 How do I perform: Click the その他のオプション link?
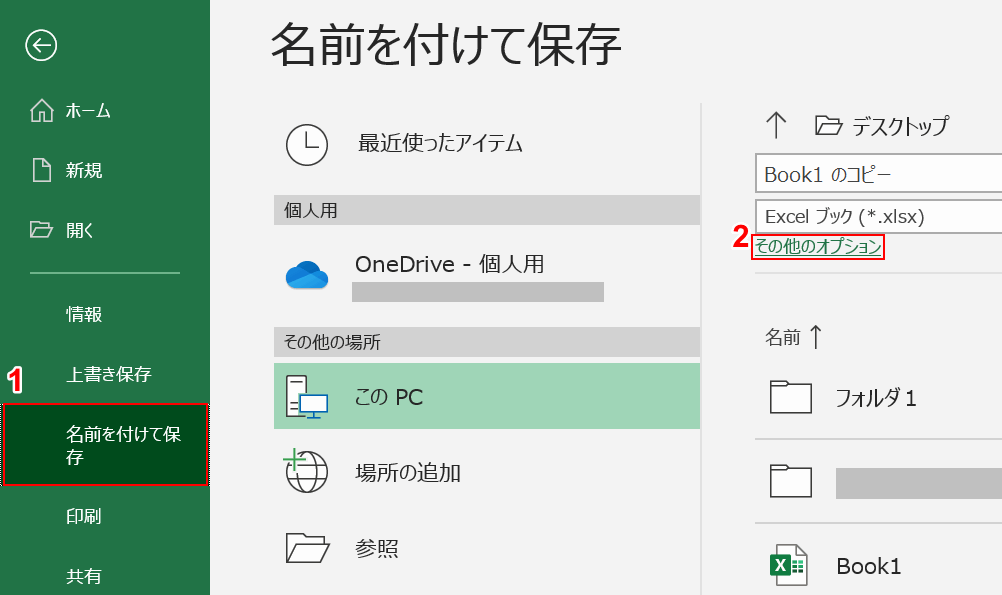(x=816, y=247)
